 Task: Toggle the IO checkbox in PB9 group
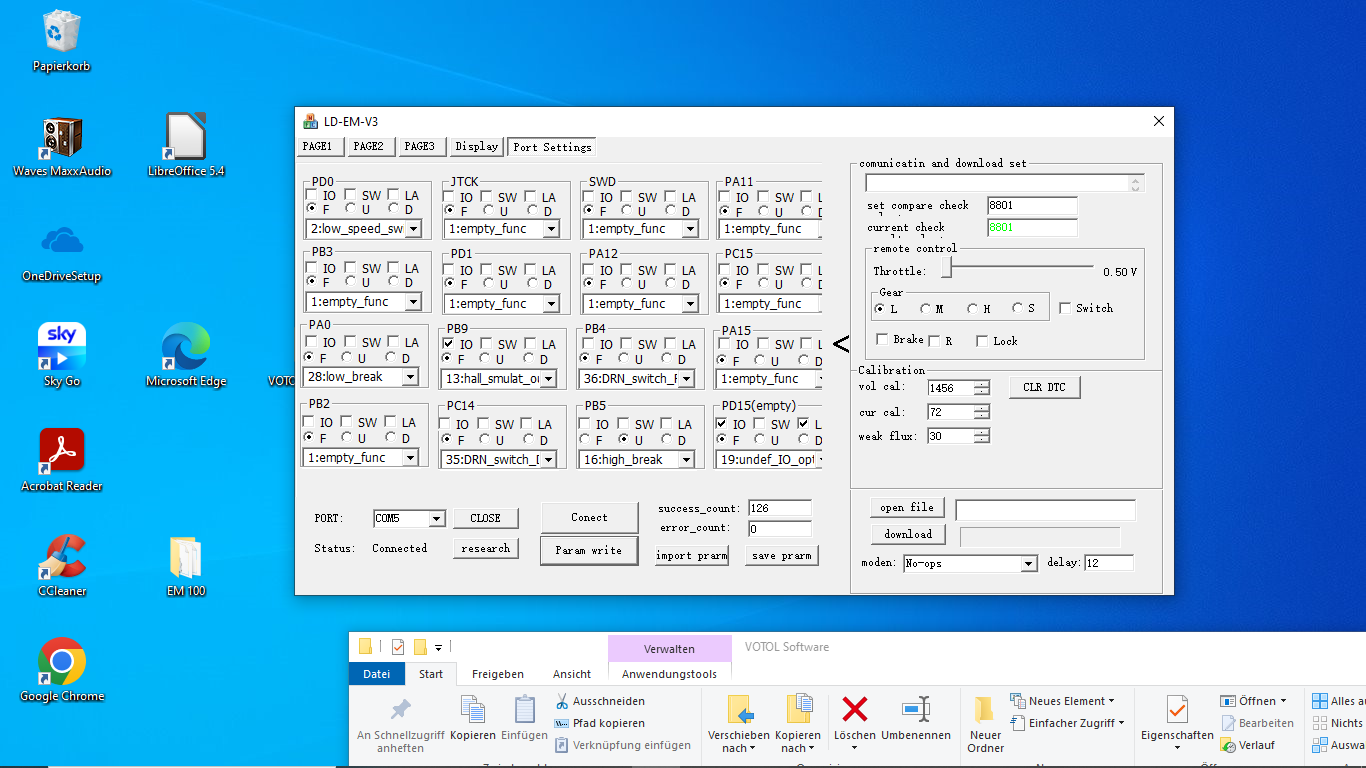coord(447,344)
